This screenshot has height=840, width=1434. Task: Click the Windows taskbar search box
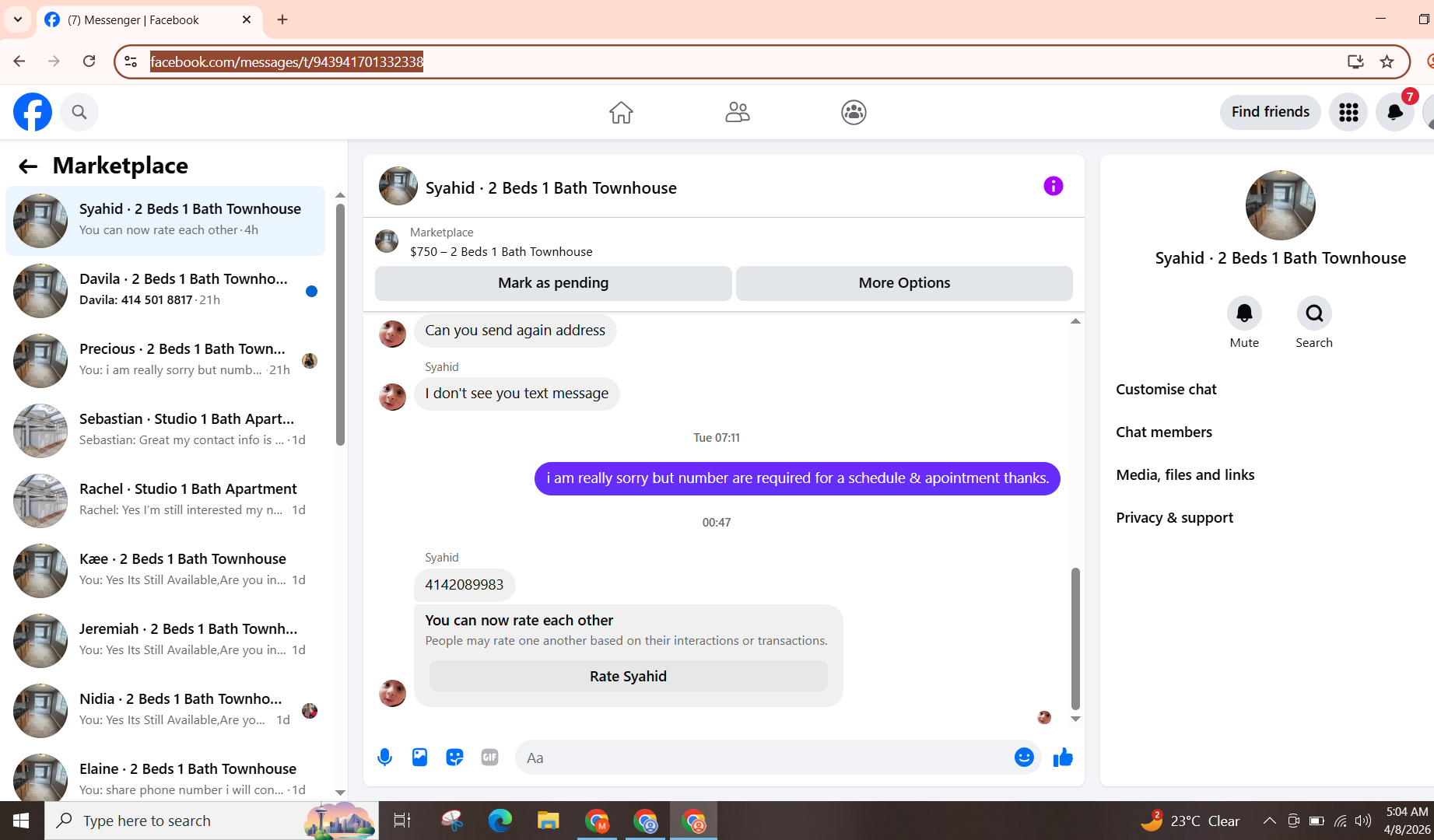click(212, 821)
